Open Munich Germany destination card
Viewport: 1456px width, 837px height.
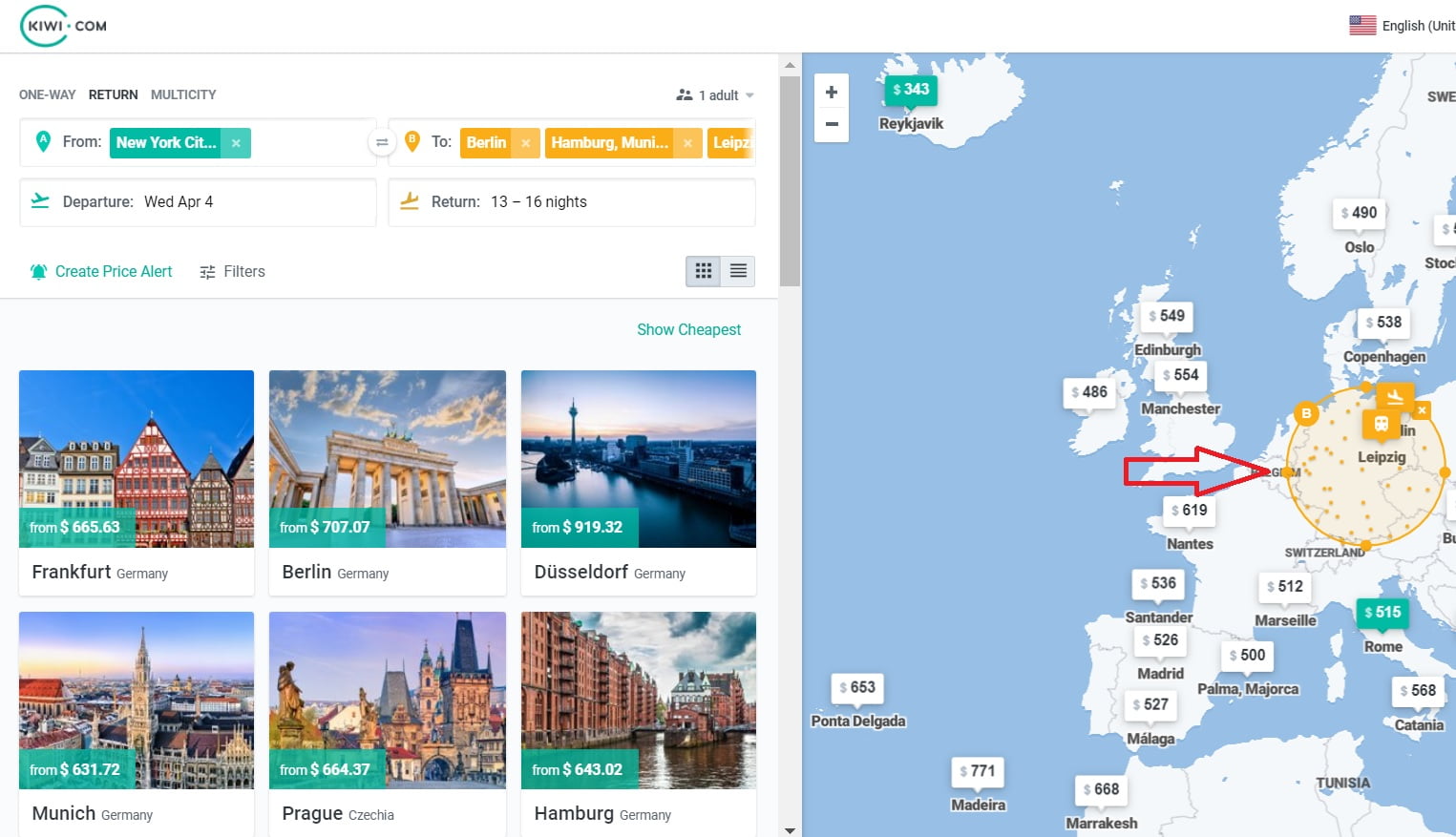click(x=137, y=724)
